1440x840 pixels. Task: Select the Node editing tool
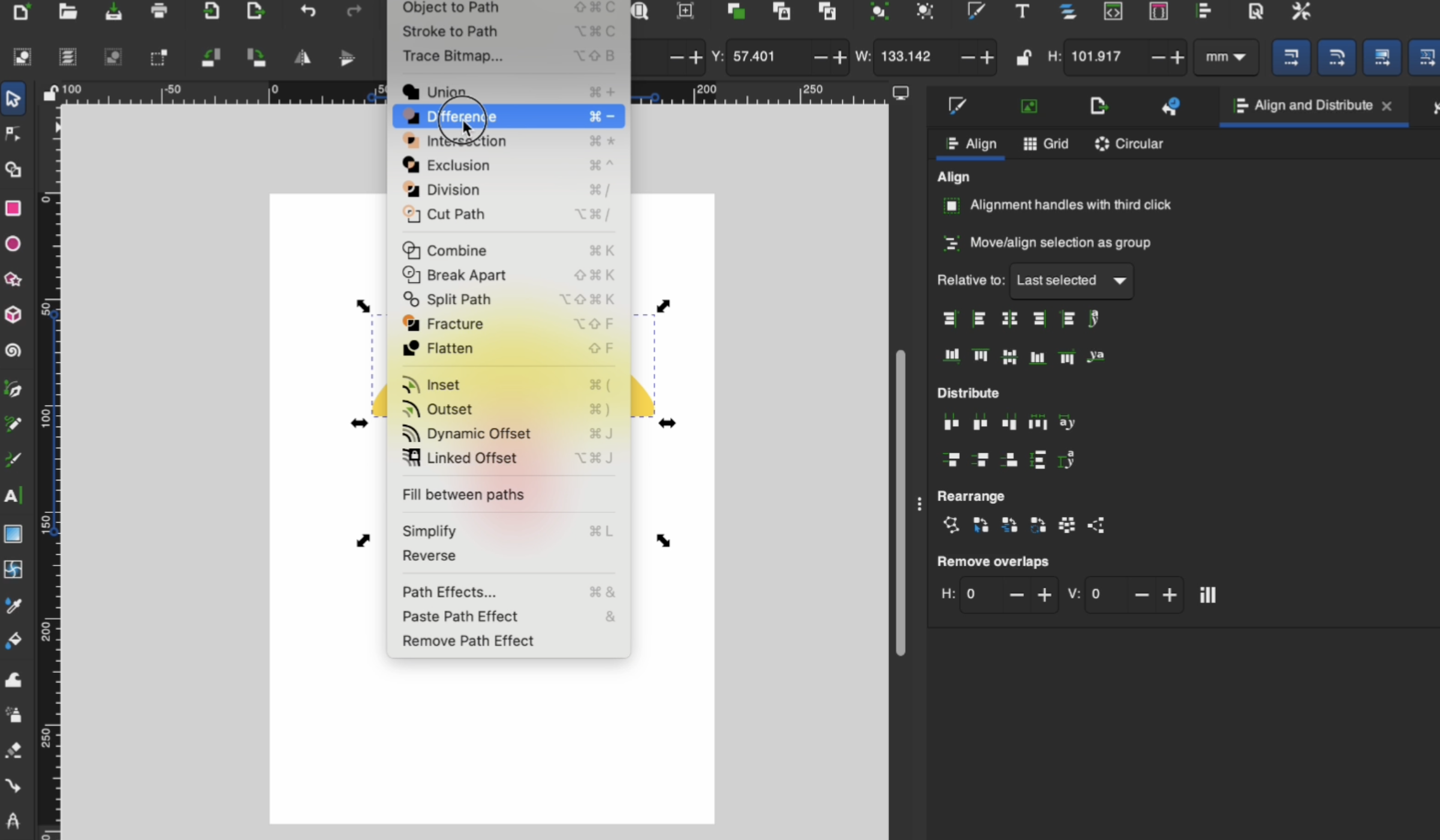(x=13, y=134)
